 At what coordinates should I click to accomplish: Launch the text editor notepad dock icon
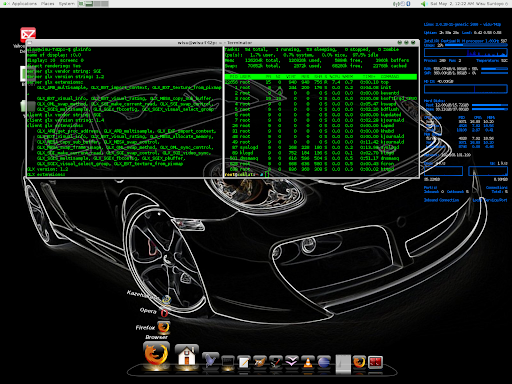tap(244, 362)
